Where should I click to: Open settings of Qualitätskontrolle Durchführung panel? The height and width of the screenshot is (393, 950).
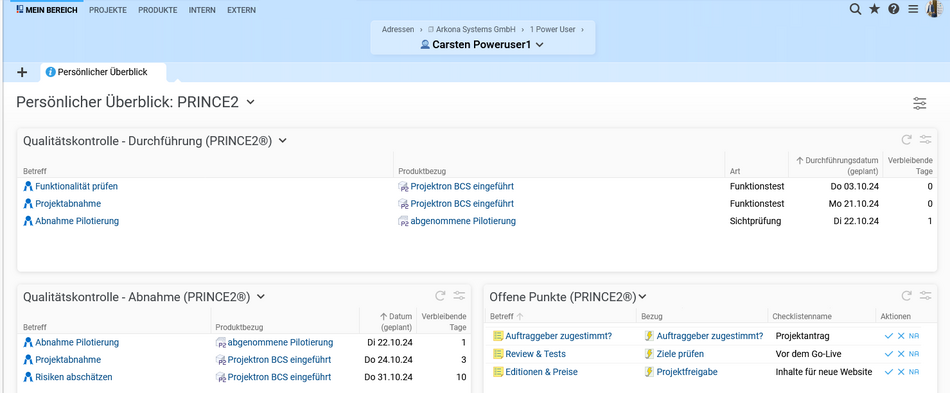(925, 140)
